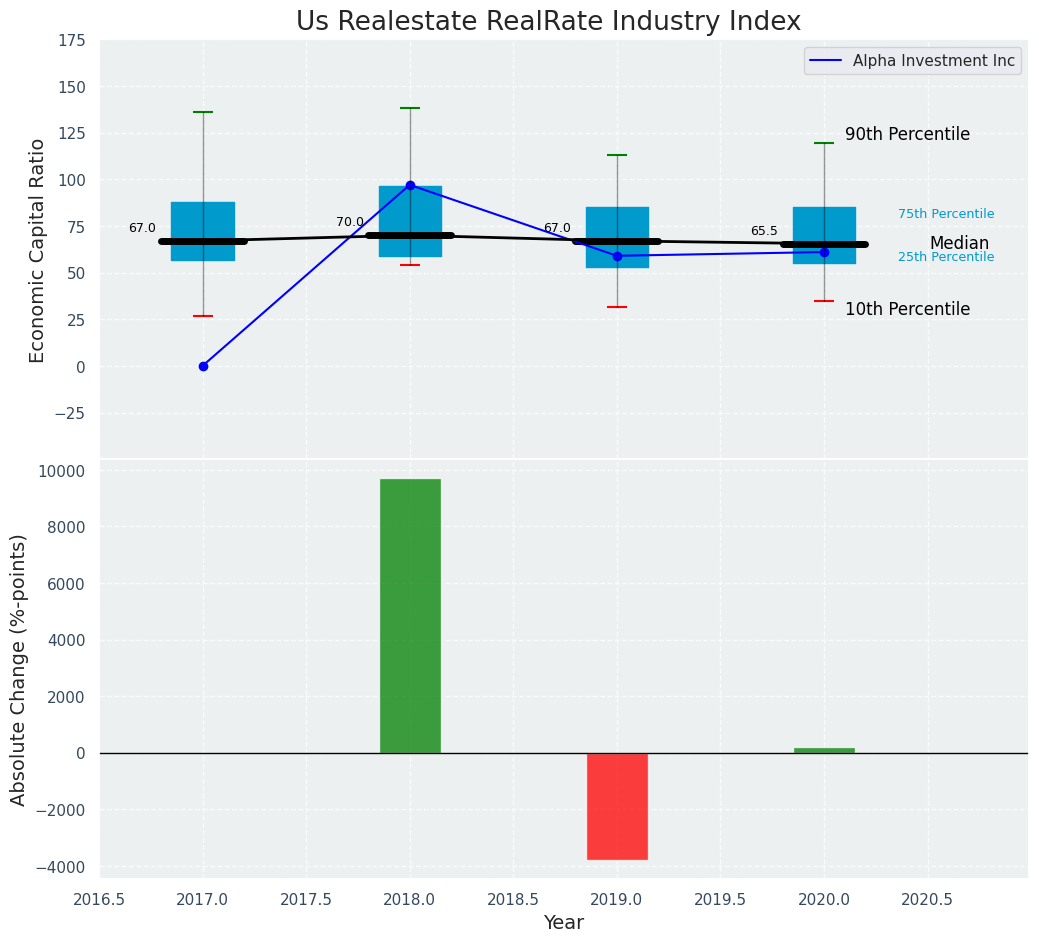Click the 'Year' x-axis label
1039x942 pixels.
[564, 922]
